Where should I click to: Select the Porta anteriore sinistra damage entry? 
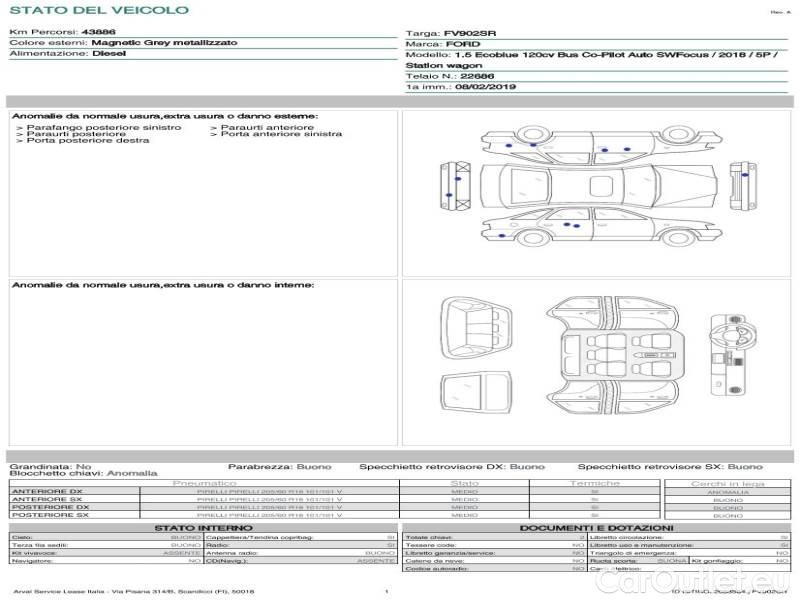pyautogui.click(x=275, y=134)
